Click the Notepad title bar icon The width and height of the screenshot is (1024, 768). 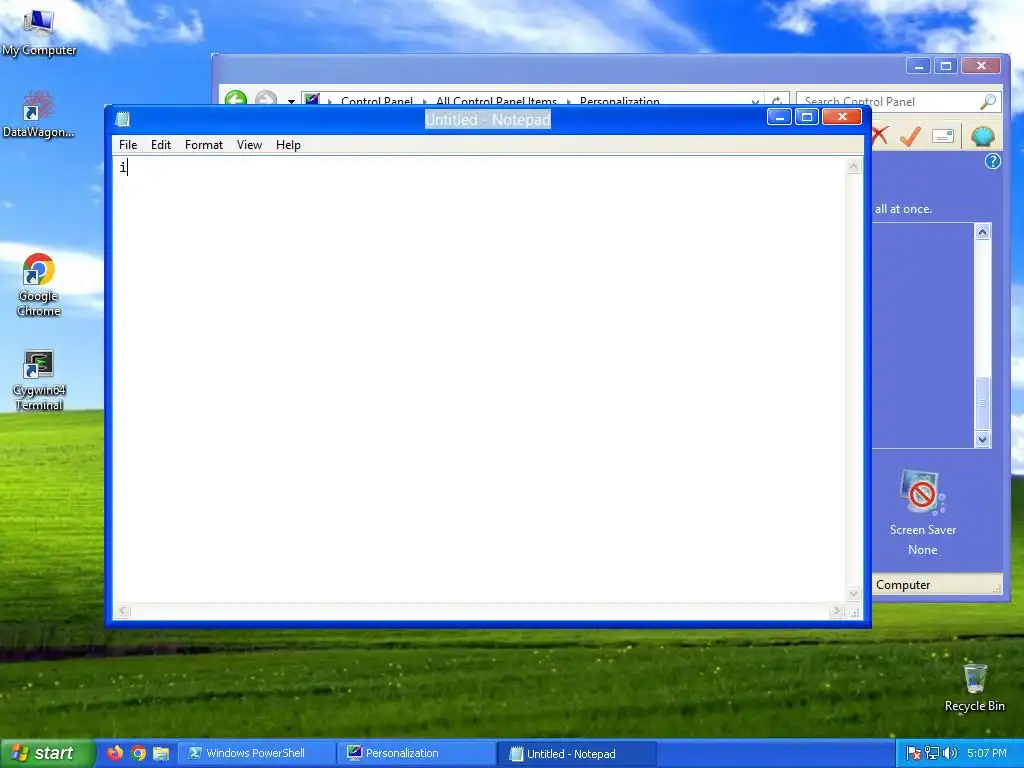coord(122,120)
